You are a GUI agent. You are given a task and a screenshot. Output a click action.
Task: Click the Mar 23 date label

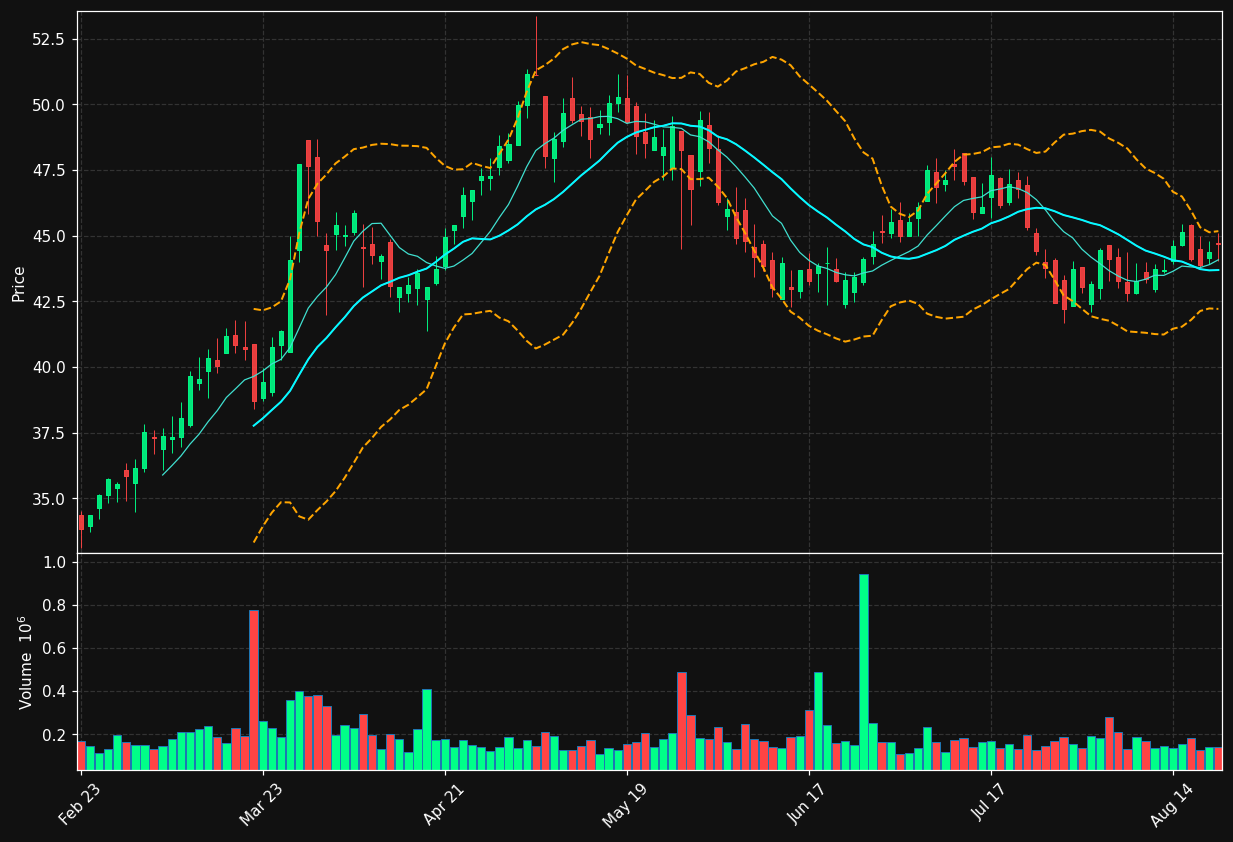click(261, 805)
